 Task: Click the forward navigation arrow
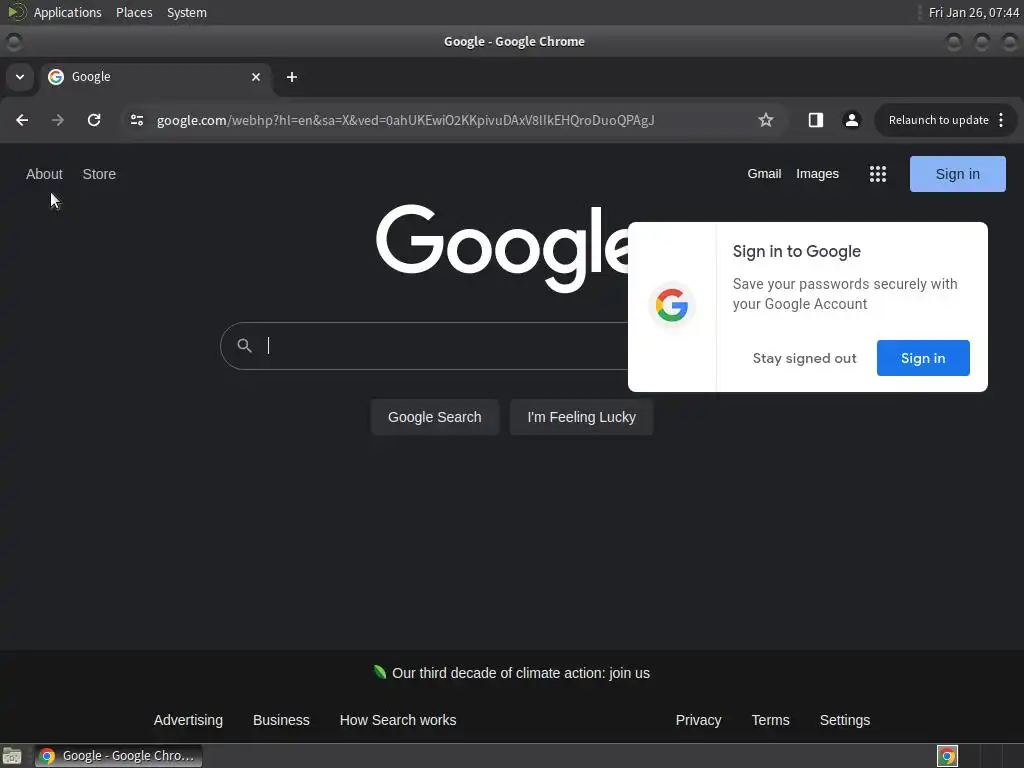point(57,120)
